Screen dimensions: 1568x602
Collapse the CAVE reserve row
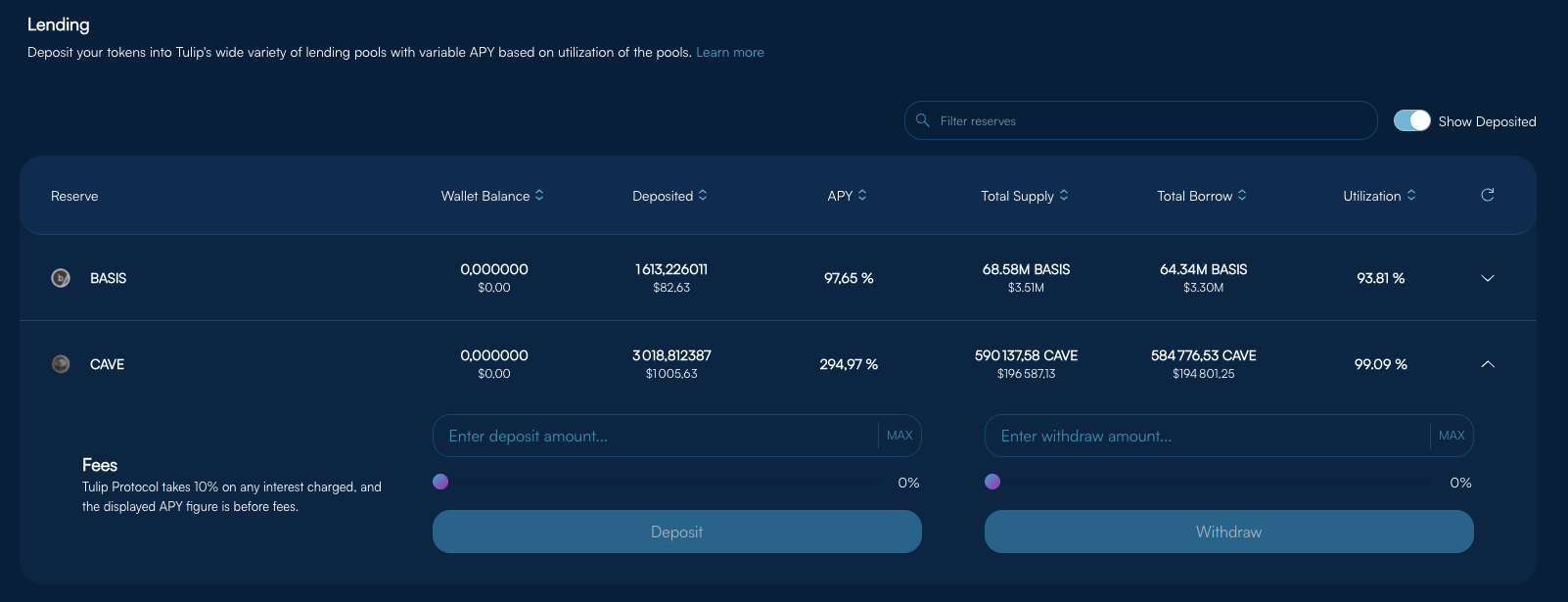(x=1487, y=364)
